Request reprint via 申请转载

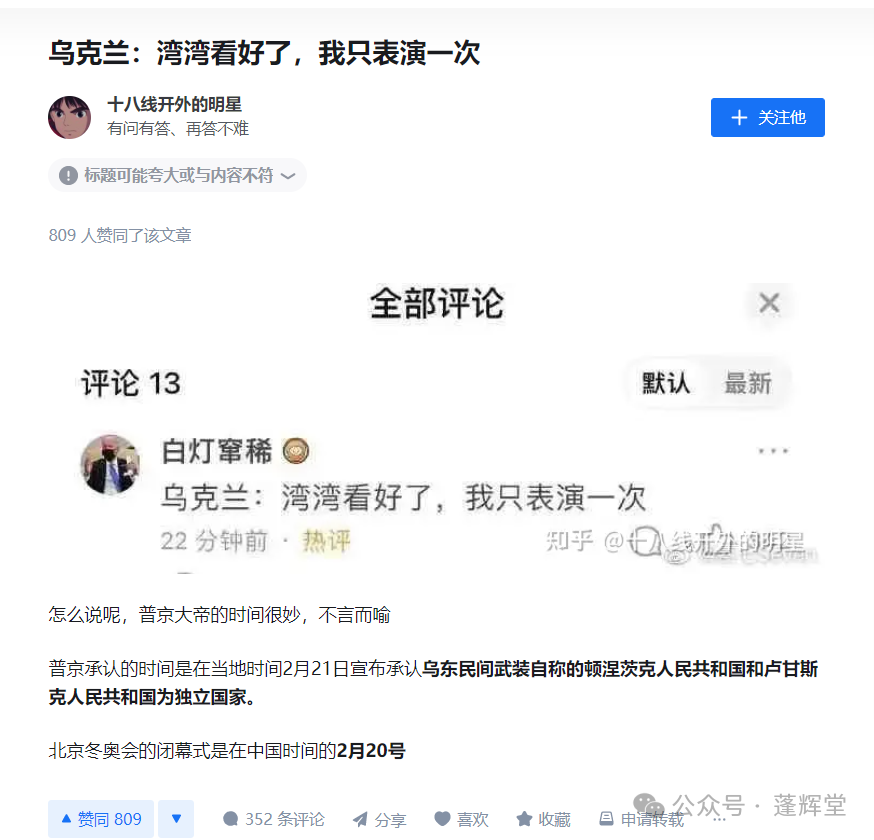[x=641, y=819]
